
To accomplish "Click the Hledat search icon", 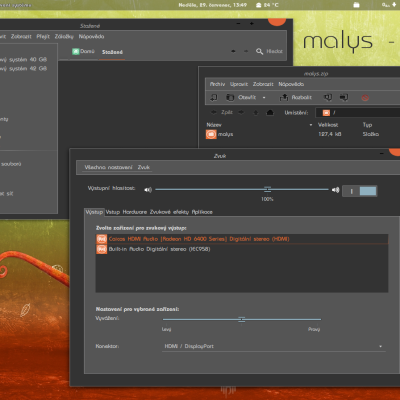I will [x=259, y=51].
